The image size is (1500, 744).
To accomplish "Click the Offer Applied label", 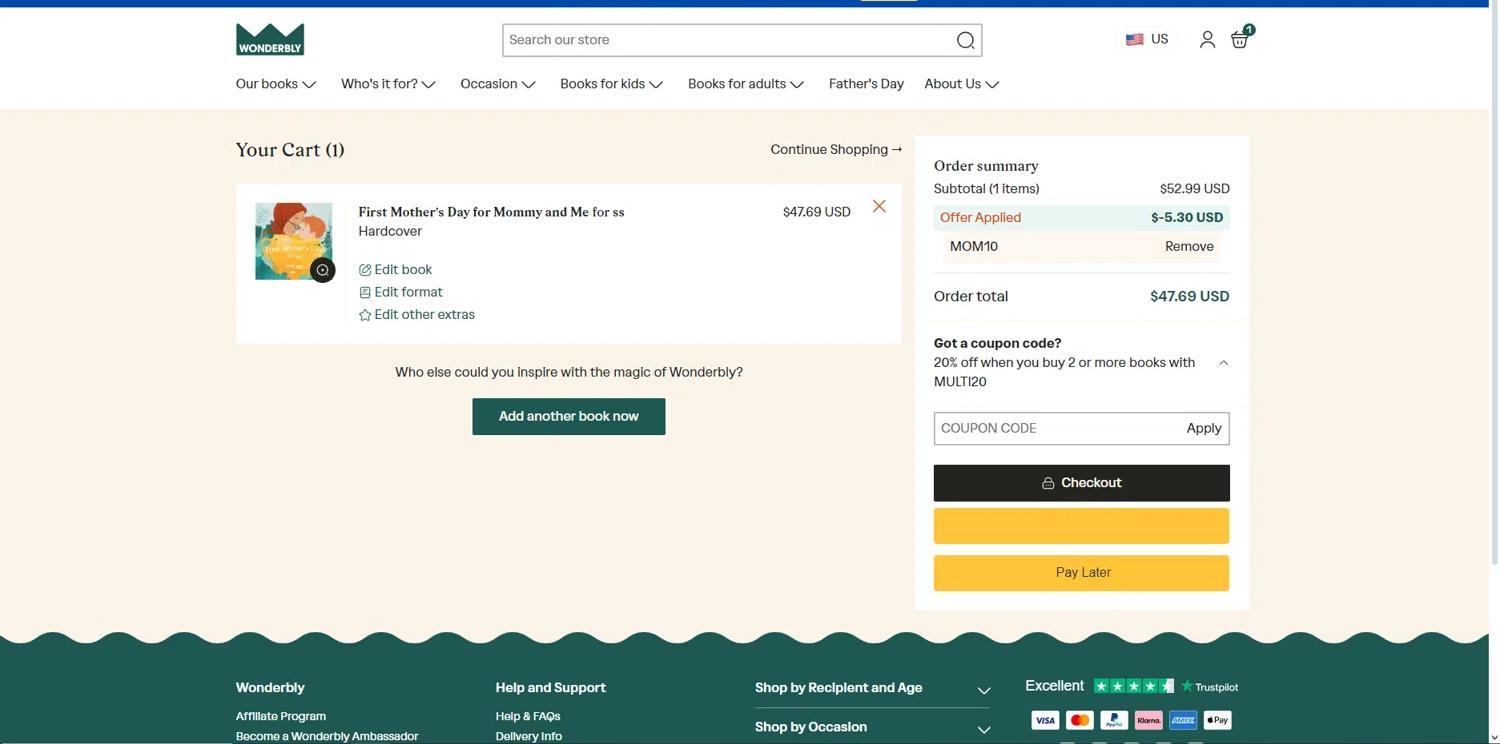I will click(x=980, y=218).
